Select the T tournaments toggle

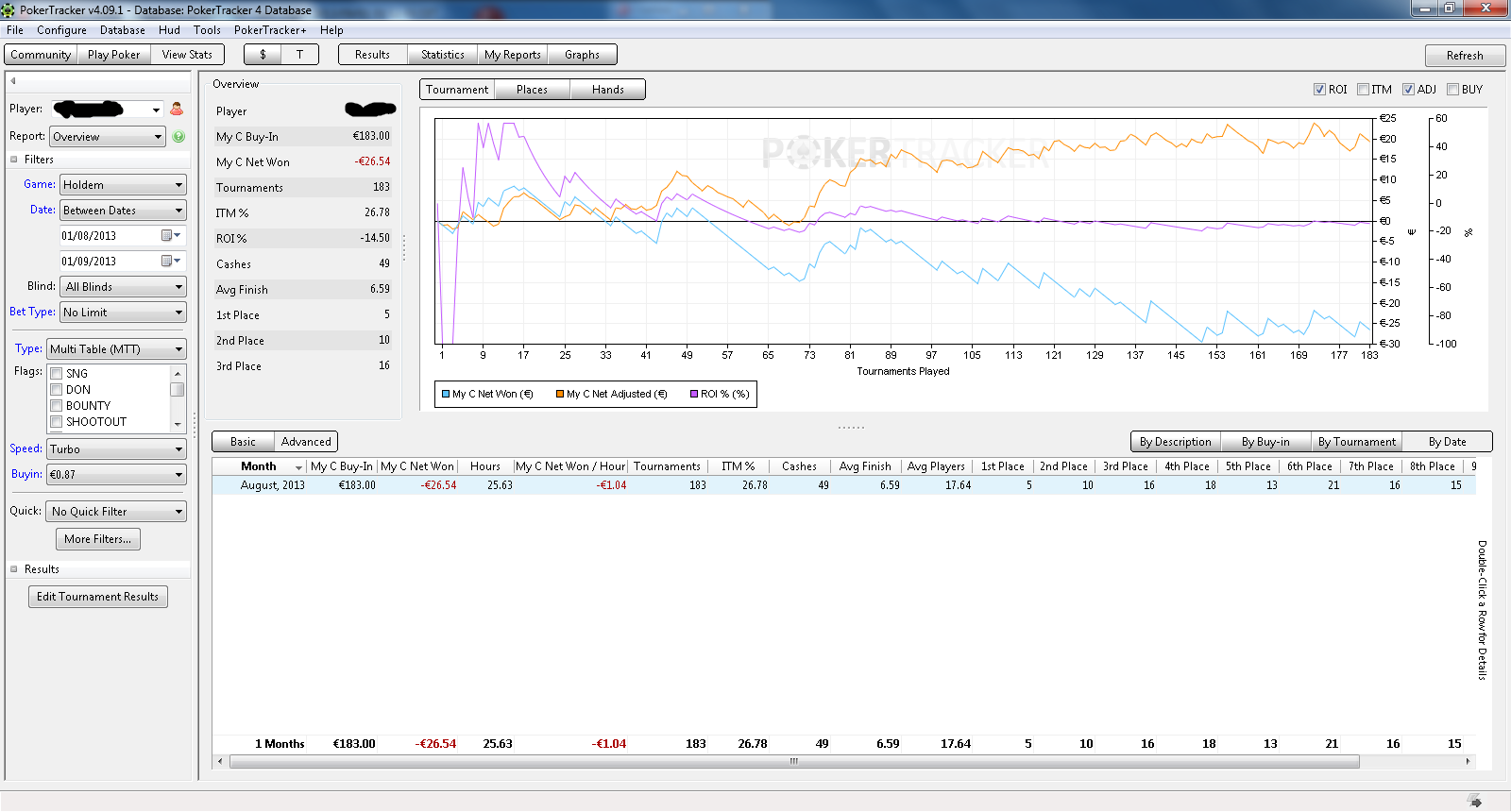tap(300, 55)
